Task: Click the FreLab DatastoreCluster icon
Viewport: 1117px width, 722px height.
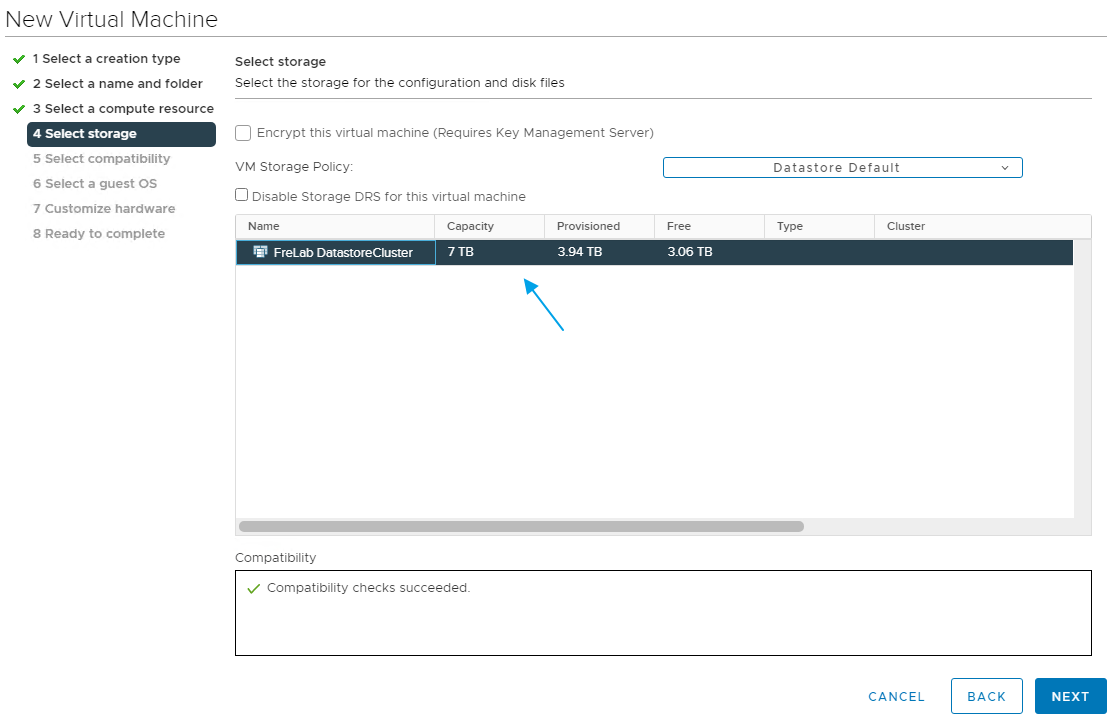Action: pos(260,252)
